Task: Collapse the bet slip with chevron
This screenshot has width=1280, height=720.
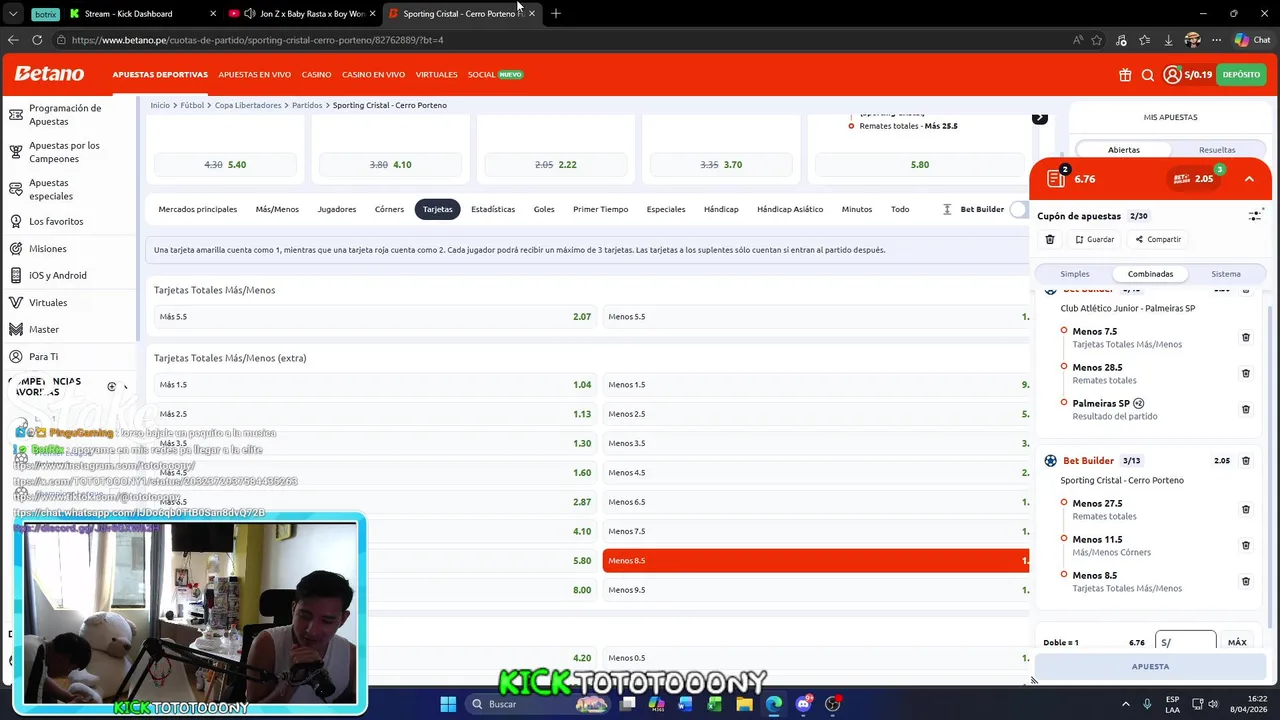Action: tap(1249, 179)
